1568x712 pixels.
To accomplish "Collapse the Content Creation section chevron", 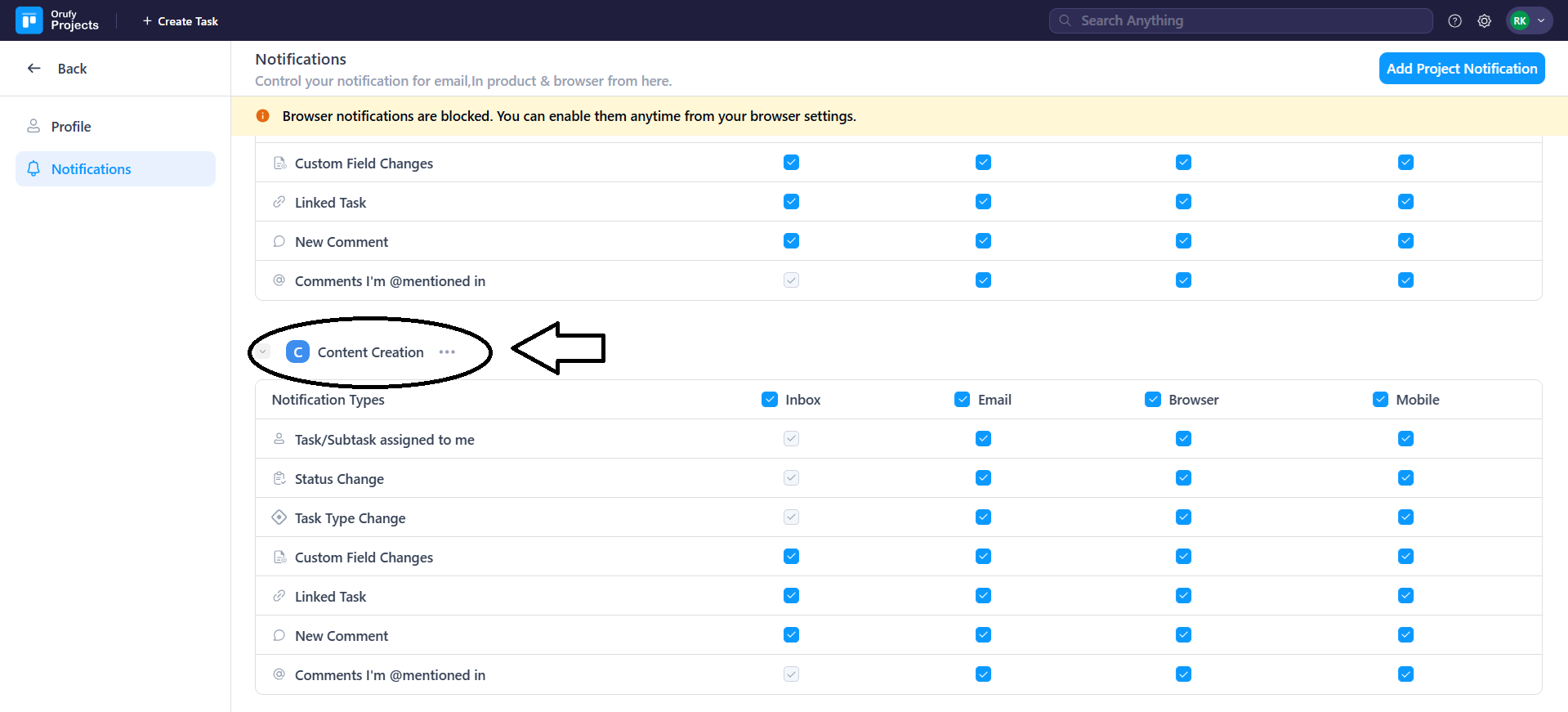I will 264,352.
